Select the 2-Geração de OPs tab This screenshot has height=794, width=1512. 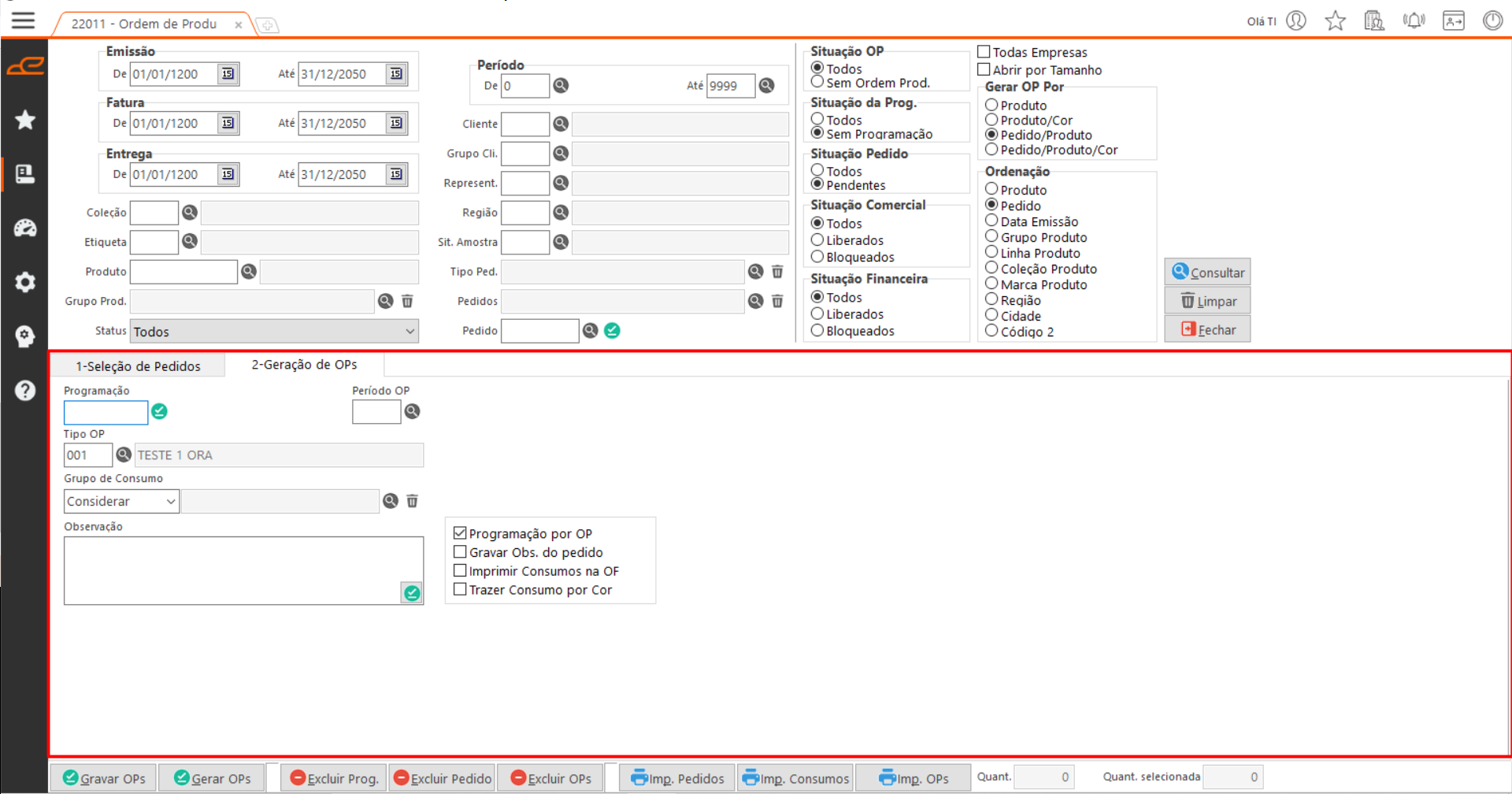[304, 365]
